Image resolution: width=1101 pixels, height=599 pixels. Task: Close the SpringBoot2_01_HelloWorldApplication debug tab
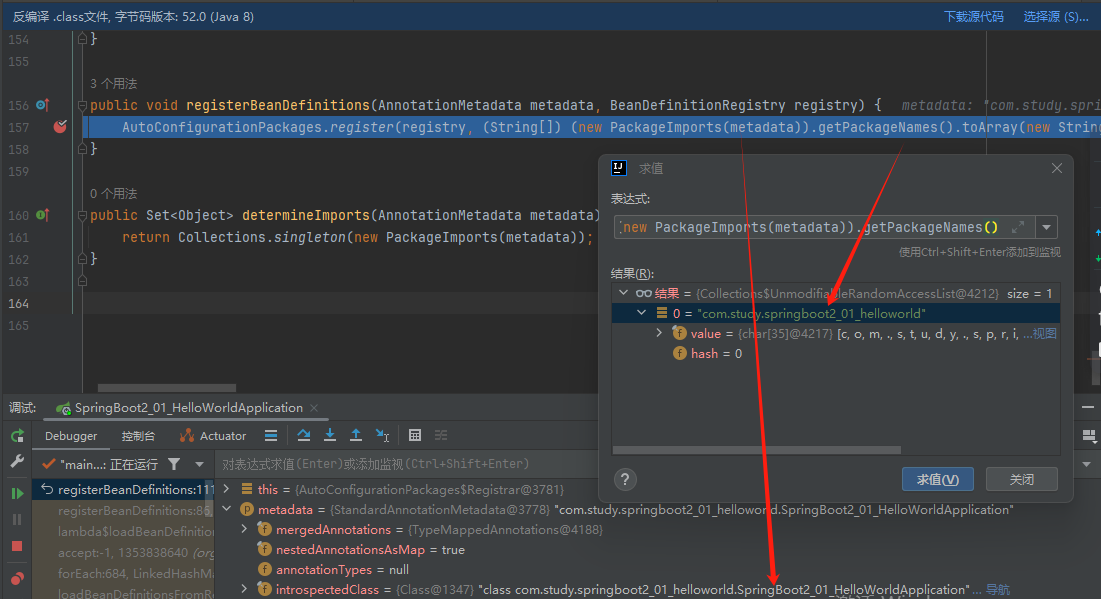(314, 408)
